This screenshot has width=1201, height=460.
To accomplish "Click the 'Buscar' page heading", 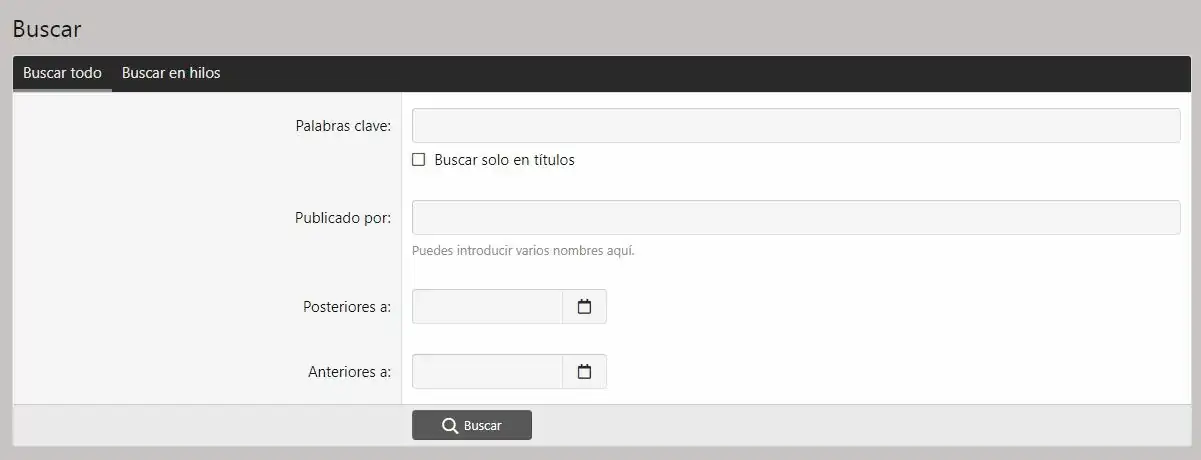I will pyautogui.click(x=47, y=29).
